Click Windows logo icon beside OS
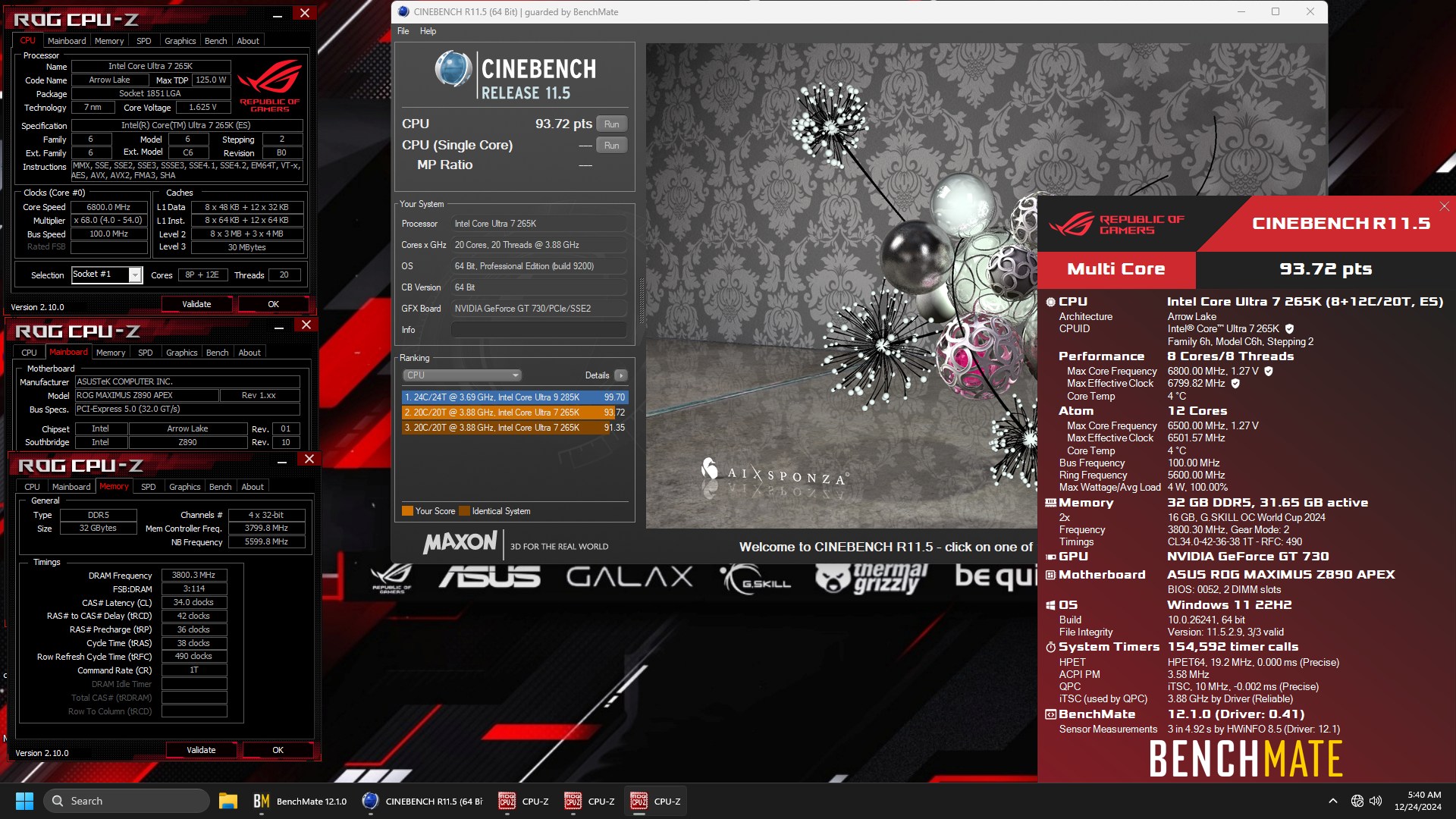 click(x=1050, y=605)
